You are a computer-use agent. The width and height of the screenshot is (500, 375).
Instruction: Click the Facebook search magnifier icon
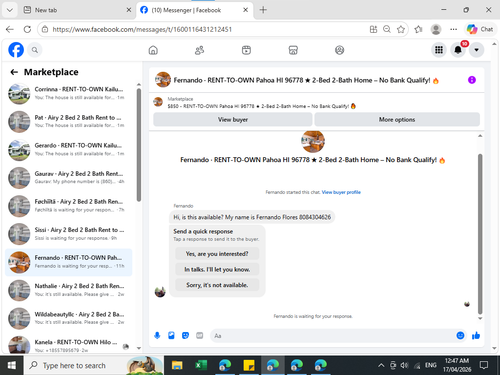35,50
